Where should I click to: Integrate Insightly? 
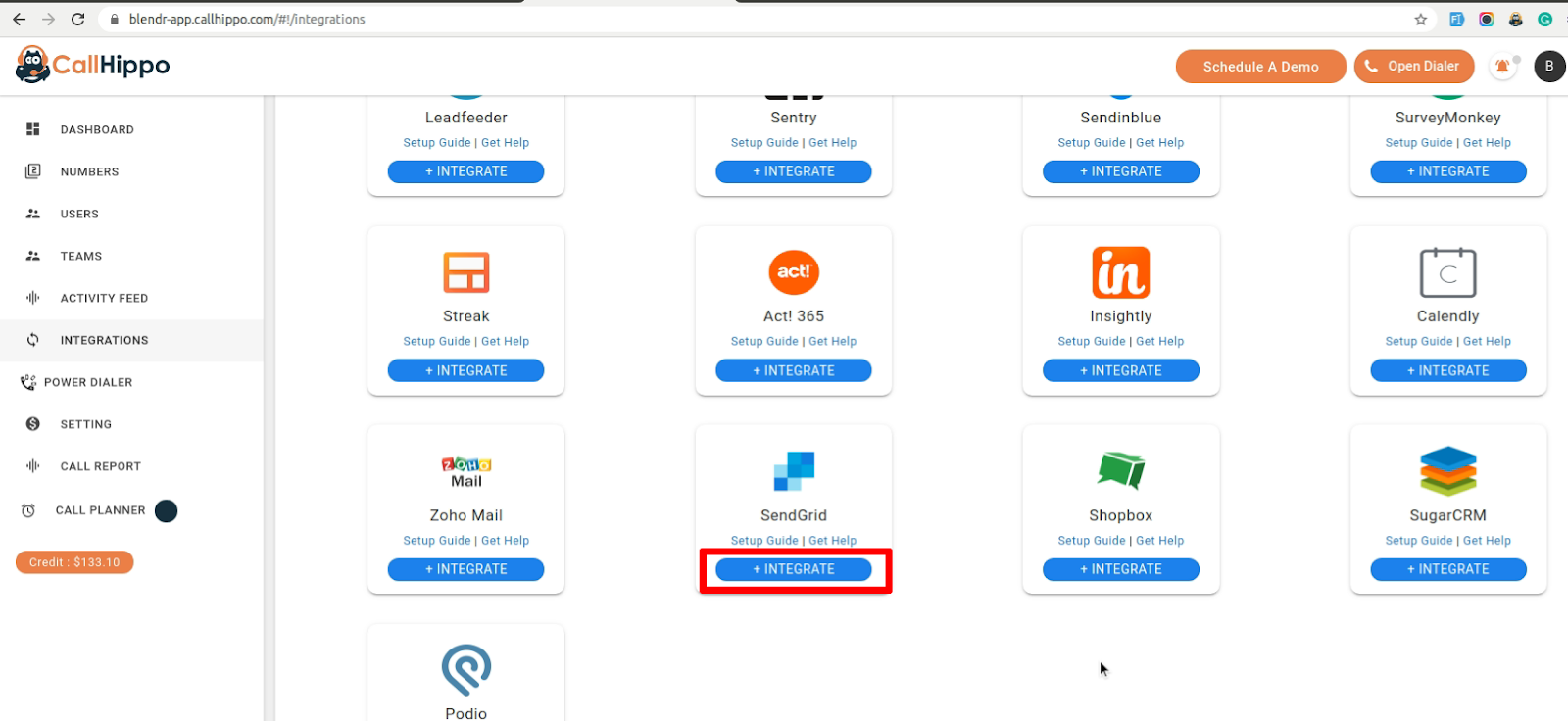1121,370
